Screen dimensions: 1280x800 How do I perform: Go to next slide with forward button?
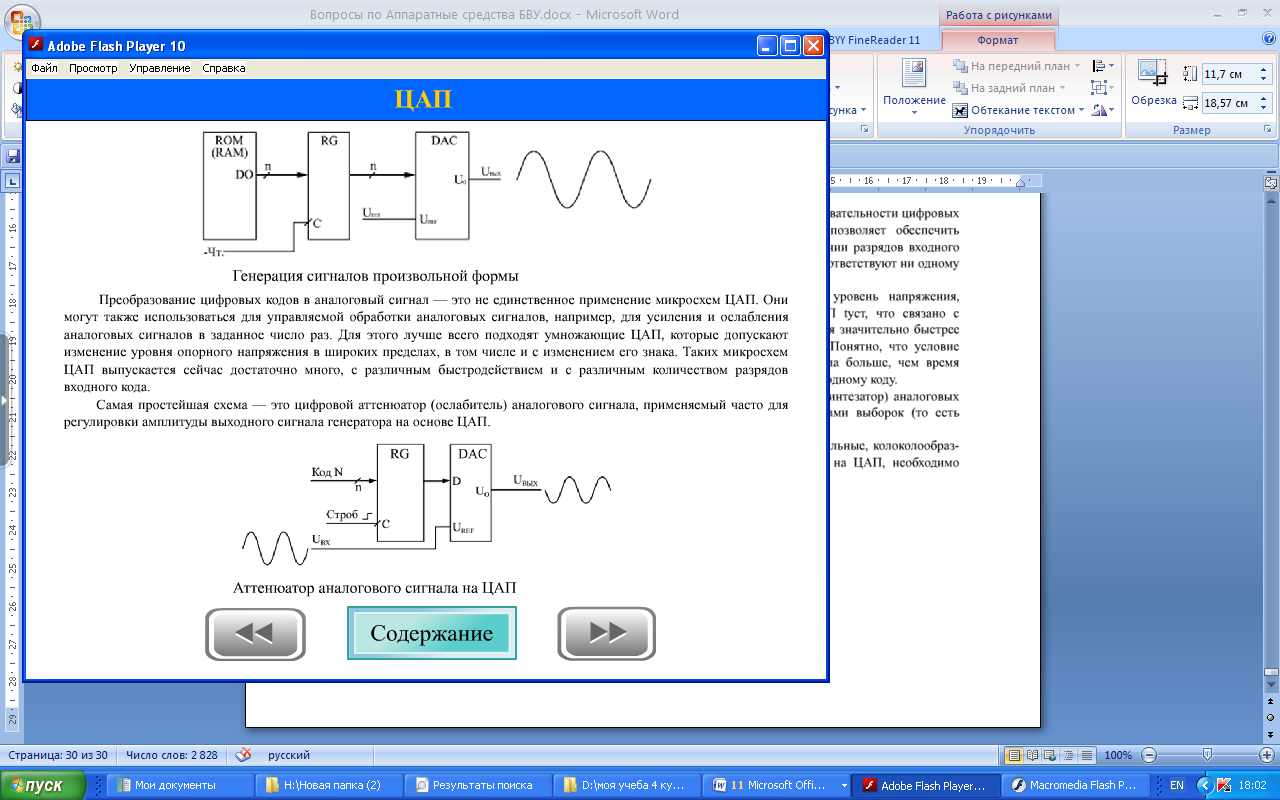click(x=606, y=633)
